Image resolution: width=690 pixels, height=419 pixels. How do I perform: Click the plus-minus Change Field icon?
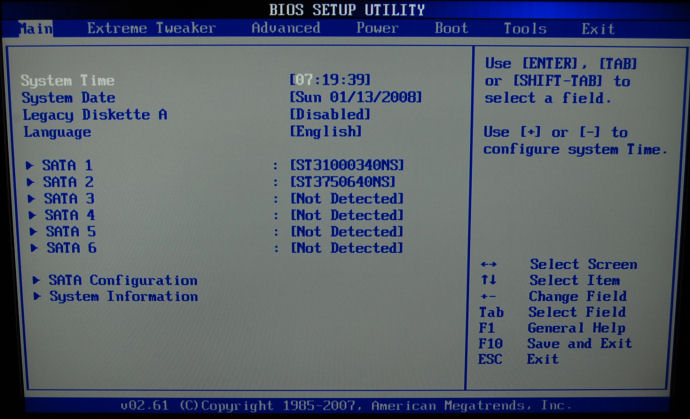tap(488, 297)
